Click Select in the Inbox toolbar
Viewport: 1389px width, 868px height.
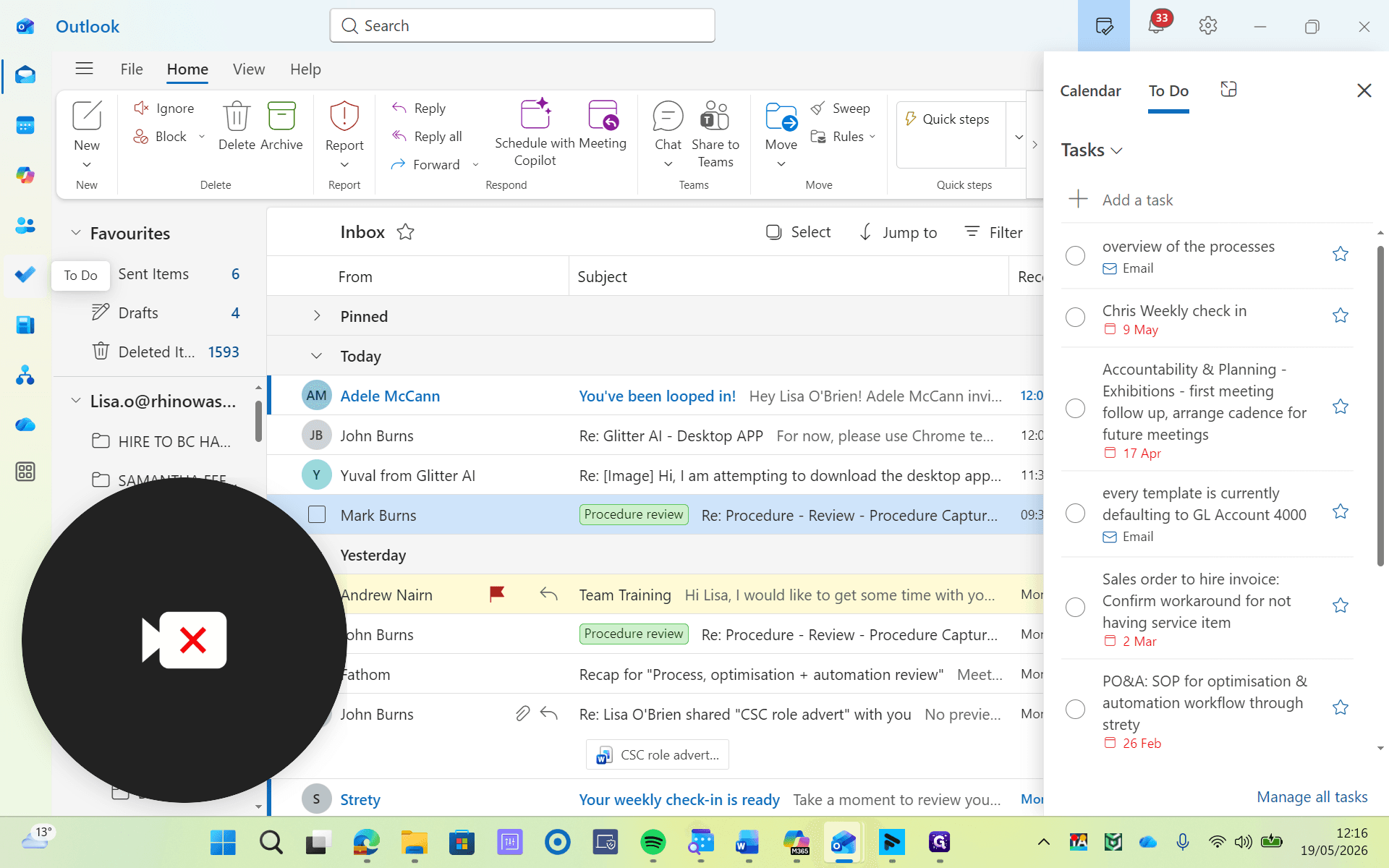pos(799,232)
